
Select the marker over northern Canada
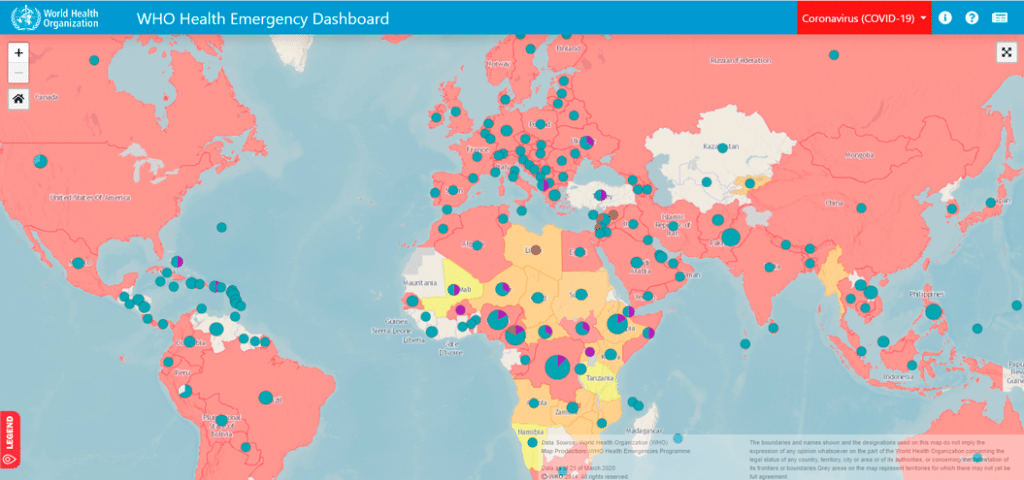[94, 60]
